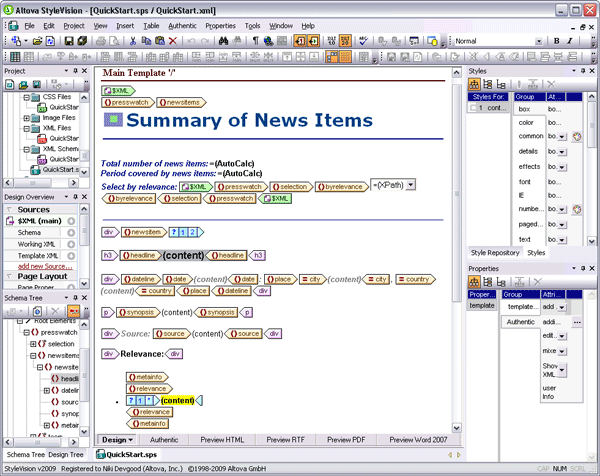Apply Bold formatting button
Viewport: 600px width, 476px height.
point(557,41)
